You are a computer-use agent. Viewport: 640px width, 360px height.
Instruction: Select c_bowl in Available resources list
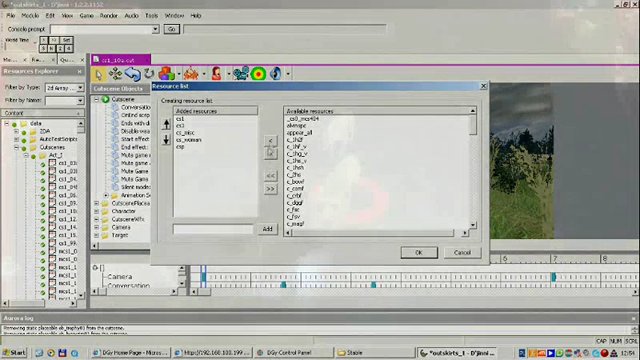pos(296,182)
